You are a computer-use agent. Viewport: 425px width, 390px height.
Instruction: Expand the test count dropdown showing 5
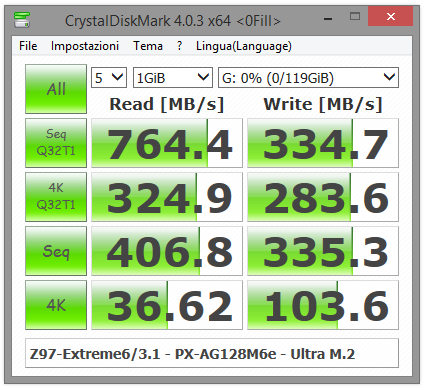click(109, 78)
